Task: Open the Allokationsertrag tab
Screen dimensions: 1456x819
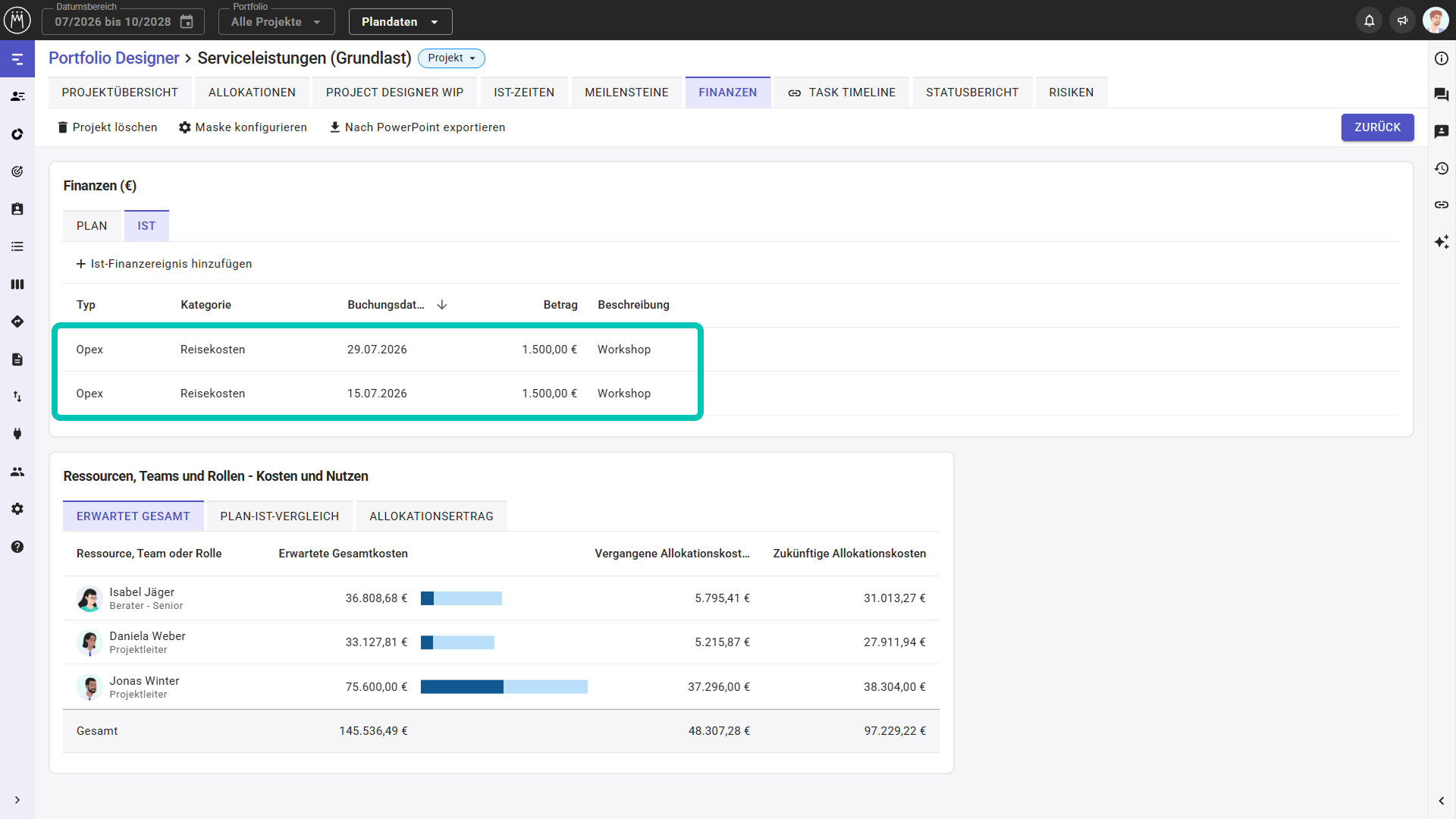Action: (x=431, y=516)
